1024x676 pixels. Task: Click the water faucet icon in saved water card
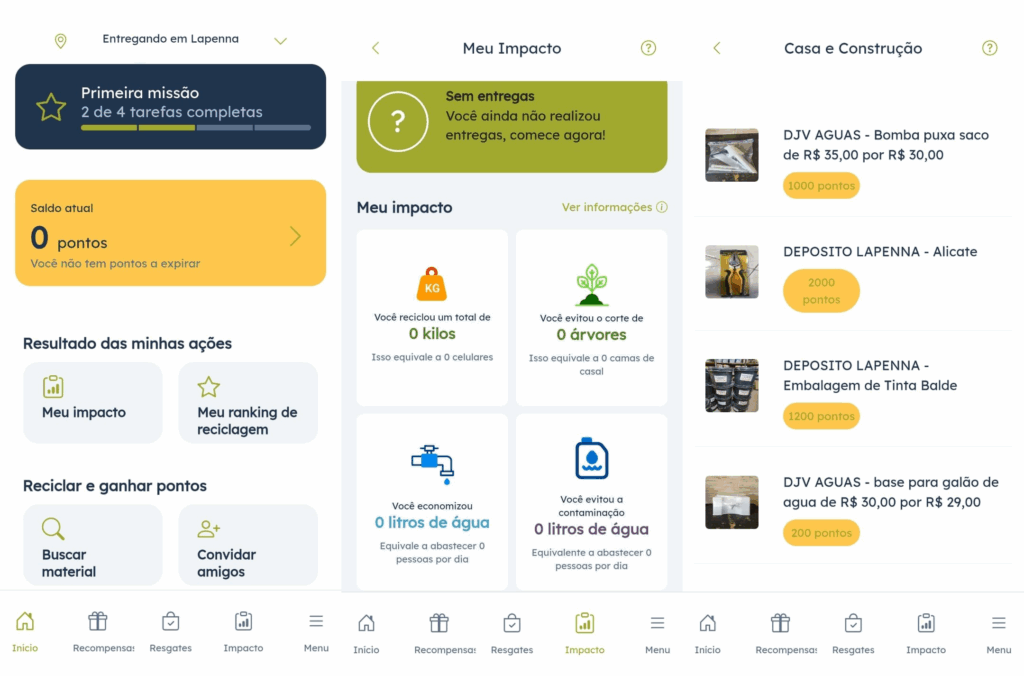click(x=432, y=463)
